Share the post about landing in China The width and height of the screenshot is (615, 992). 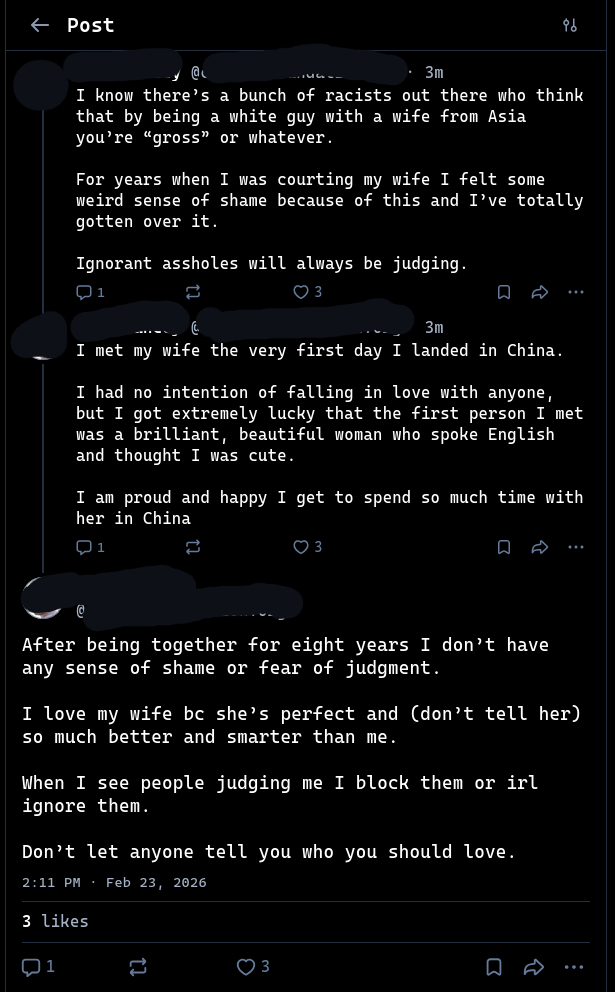pos(540,547)
